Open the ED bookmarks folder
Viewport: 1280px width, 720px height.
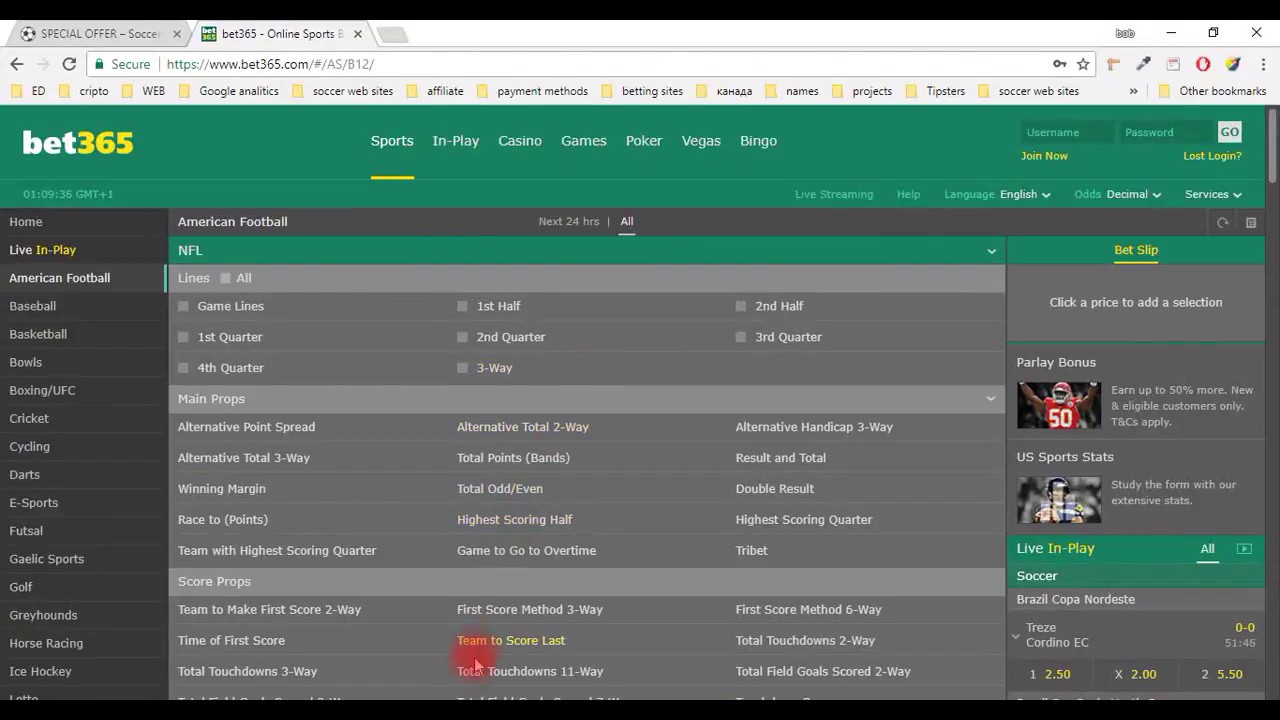[28, 91]
